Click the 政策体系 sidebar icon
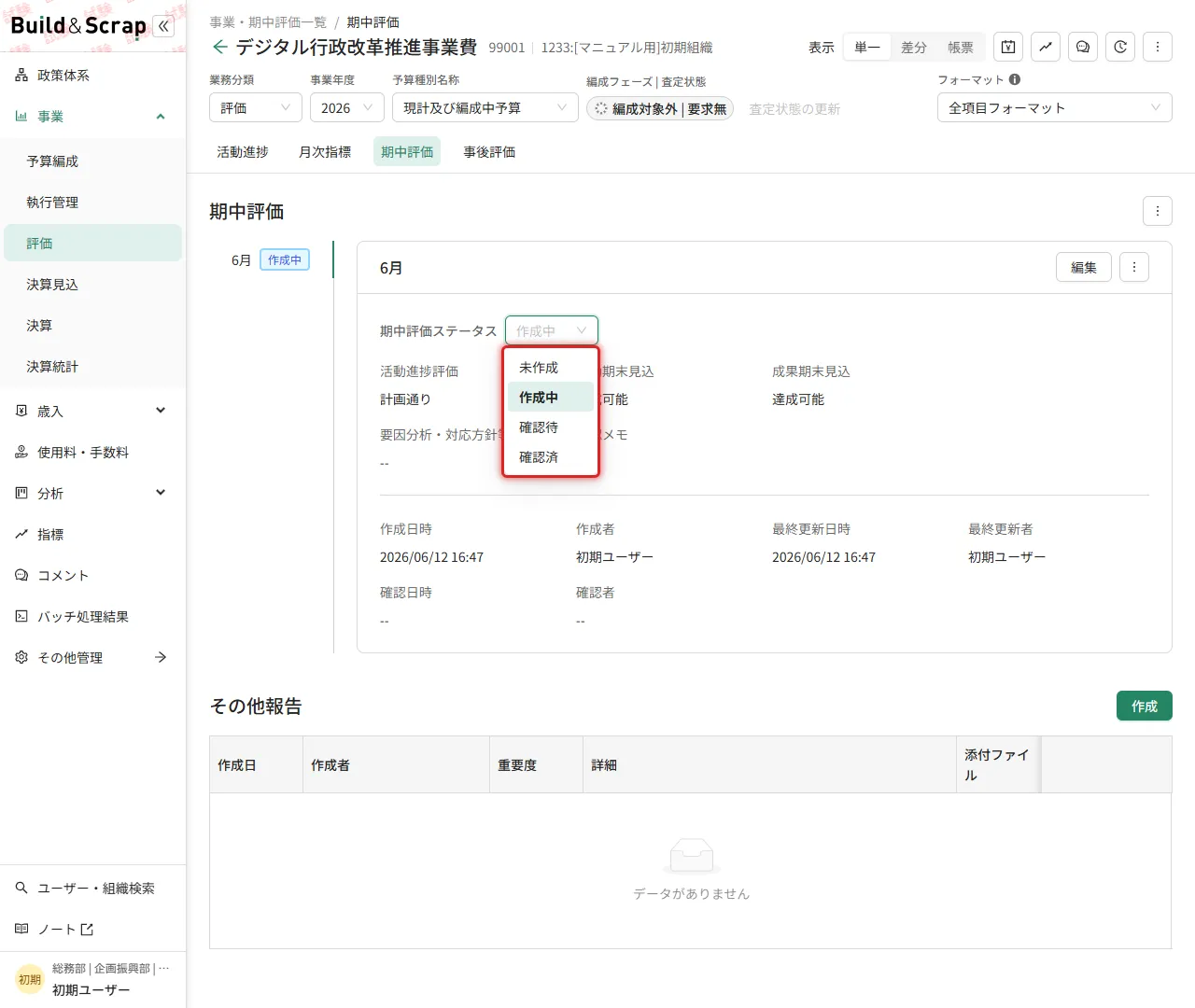Screen dimensions: 1195x1008 (x=21, y=75)
